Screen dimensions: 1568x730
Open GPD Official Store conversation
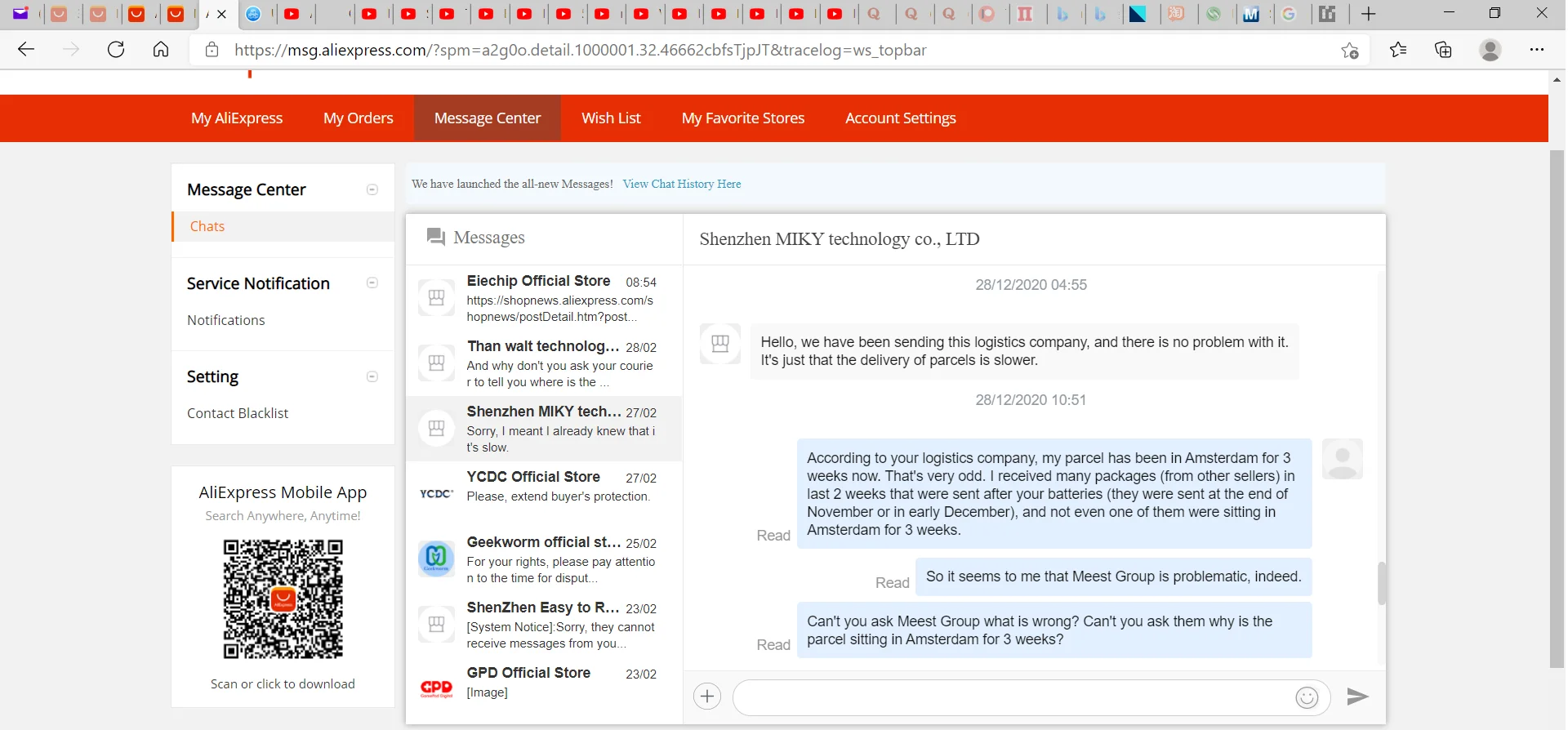click(x=544, y=690)
